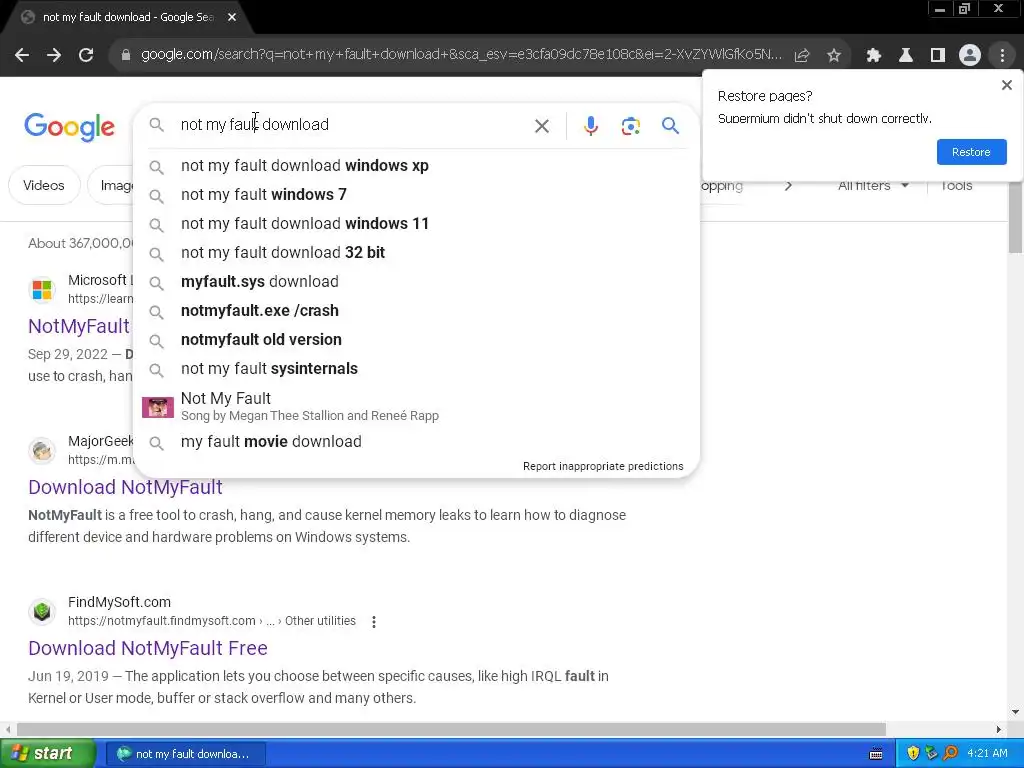The width and height of the screenshot is (1024, 768).
Task: Open the profile avatar menu
Action: 970,55
